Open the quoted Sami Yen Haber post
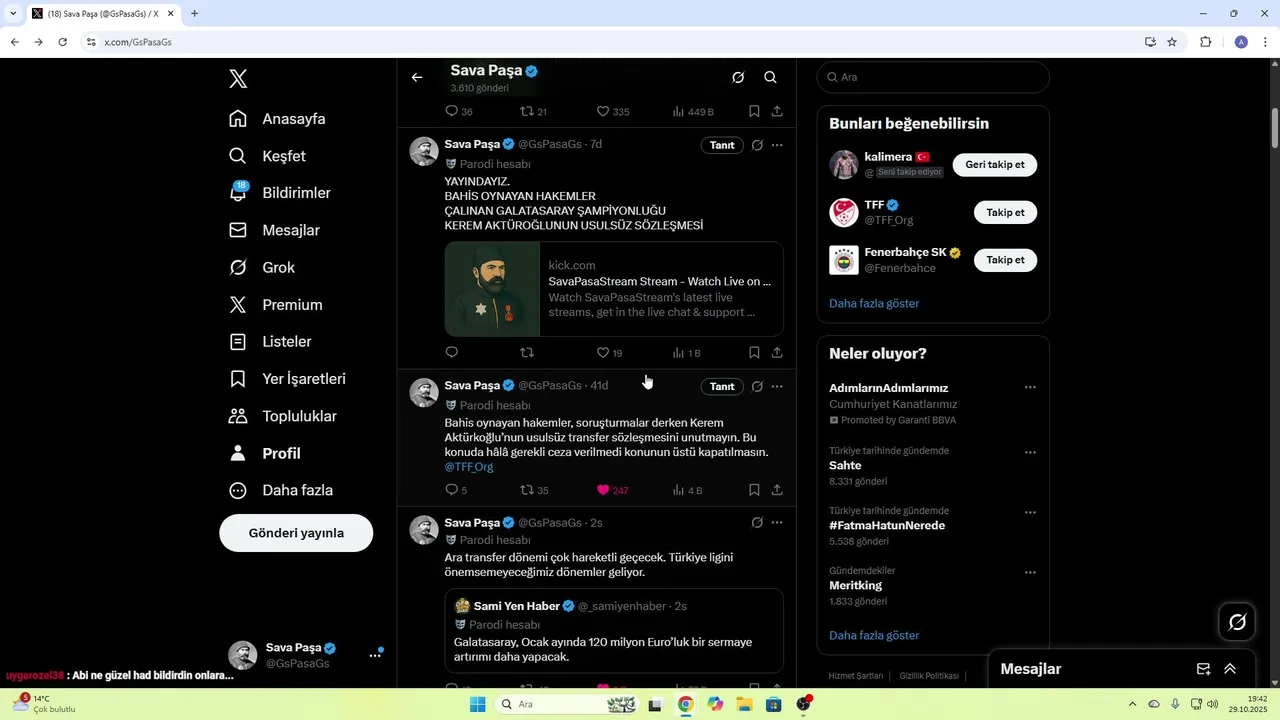Viewport: 1280px width, 720px height. (x=614, y=631)
